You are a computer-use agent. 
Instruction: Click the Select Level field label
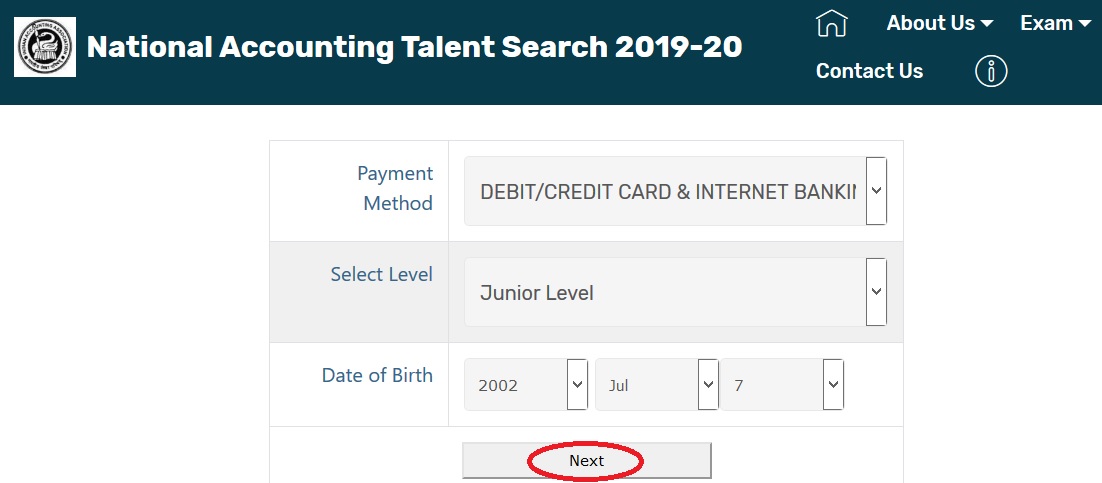coord(381,274)
